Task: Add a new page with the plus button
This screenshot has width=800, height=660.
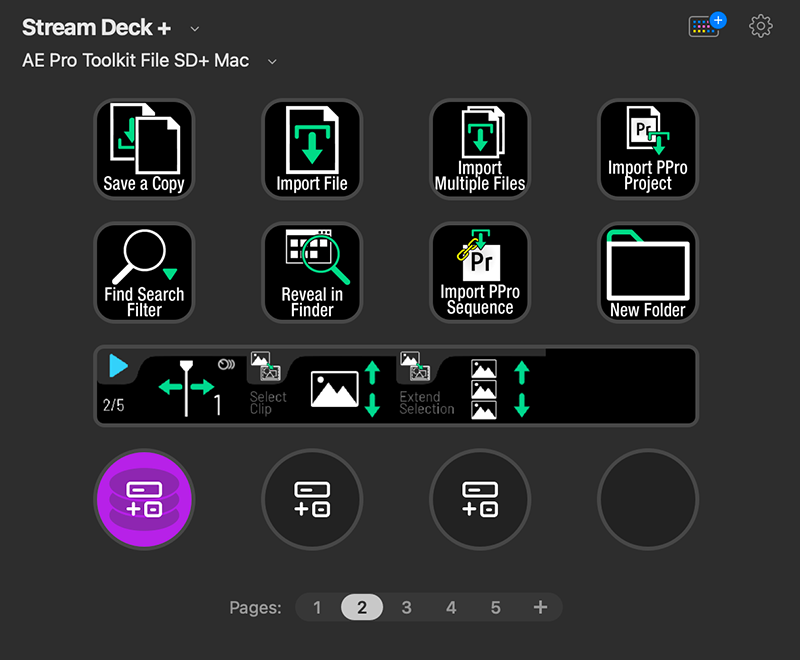Action: point(540,607)
